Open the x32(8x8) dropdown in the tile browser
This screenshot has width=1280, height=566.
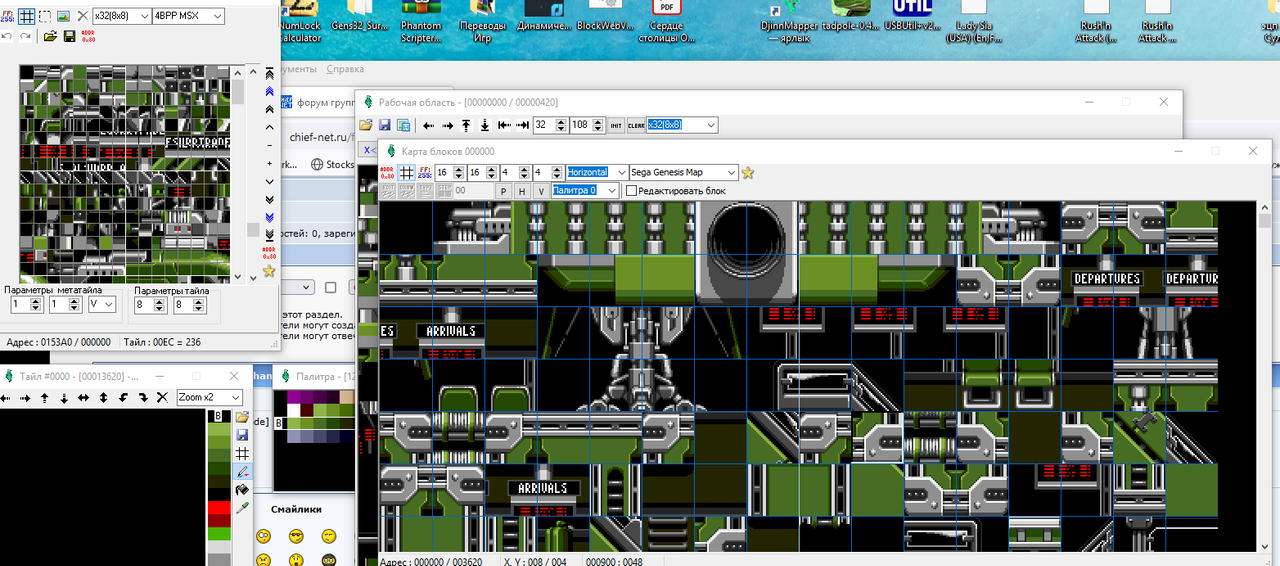(121, 16)
